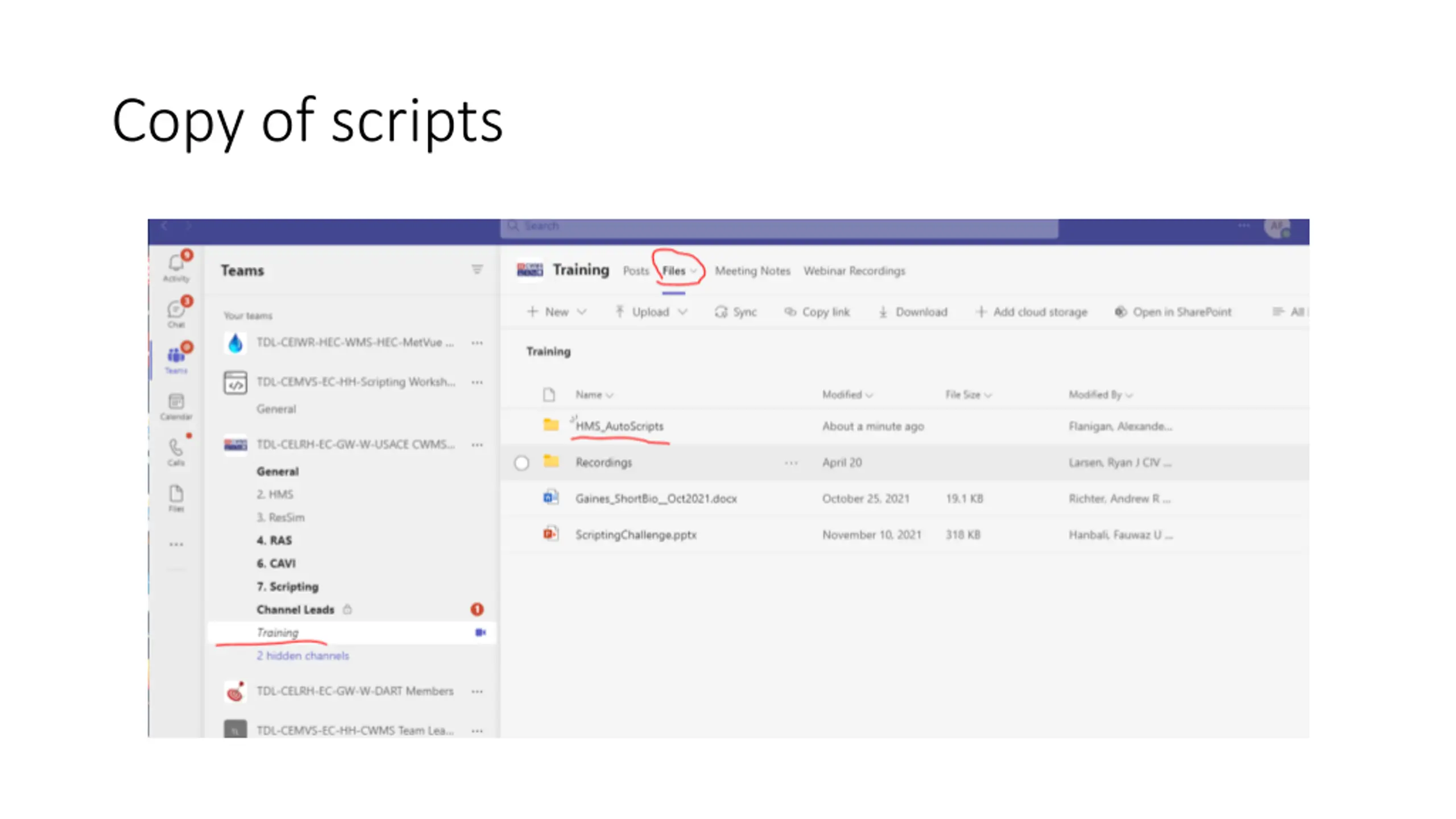Open more options for CWMS Team Leads team
The height and width of the screenshot is (819, 1456).
pos(477,731)
